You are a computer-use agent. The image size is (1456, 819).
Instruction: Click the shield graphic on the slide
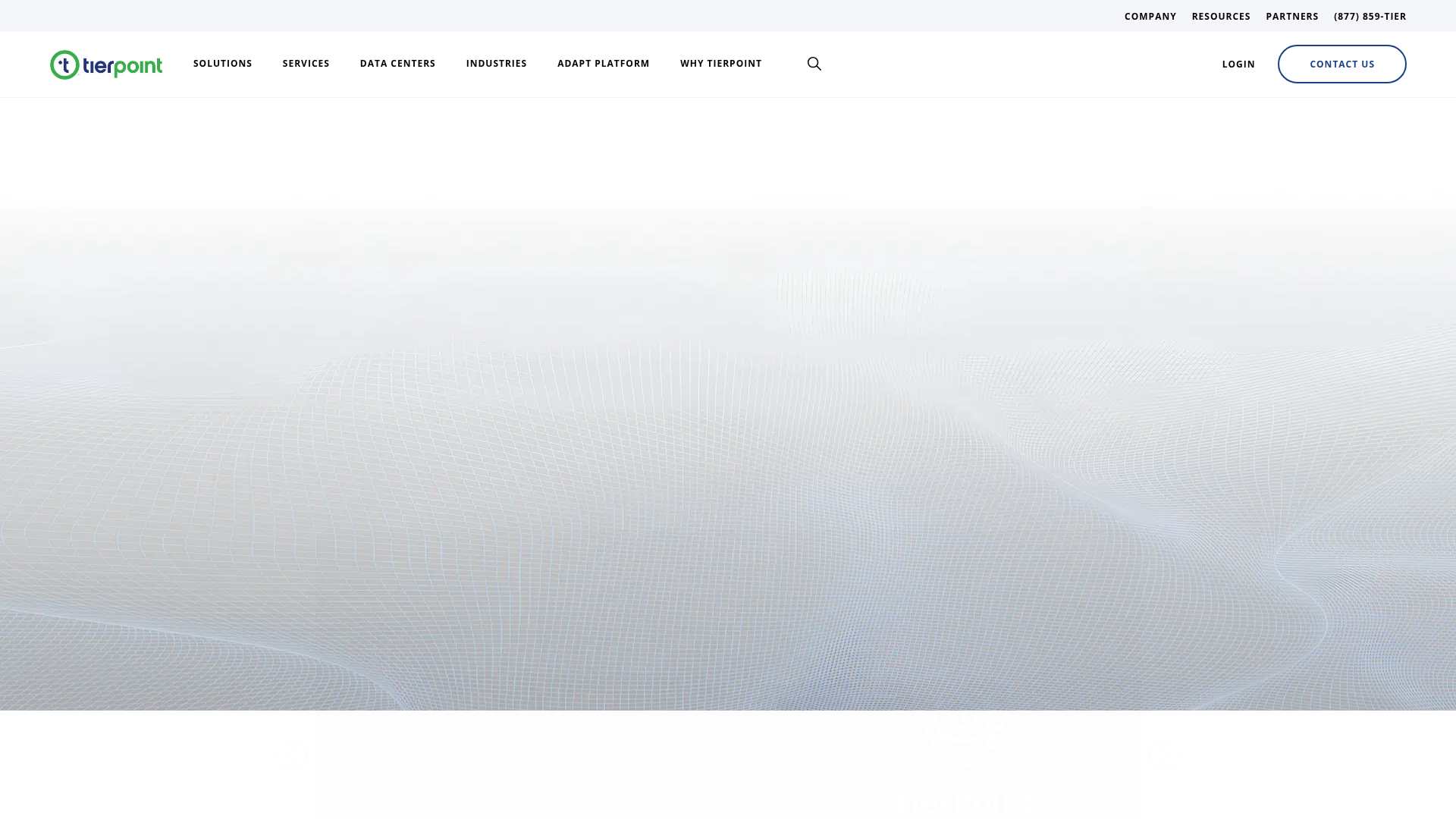(x=959, y=747)
